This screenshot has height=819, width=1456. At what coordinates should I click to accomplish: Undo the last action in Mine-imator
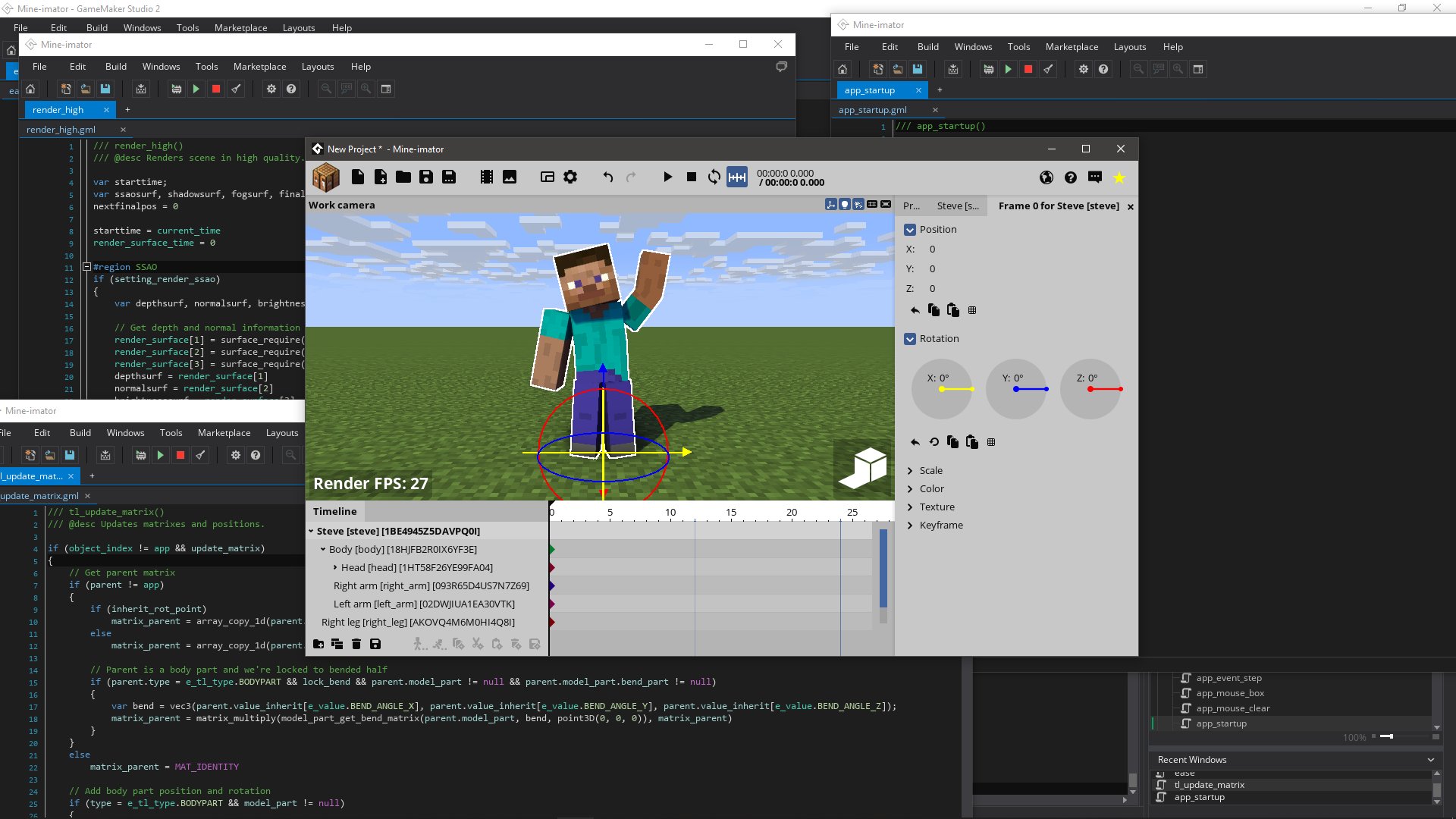[607, 177]
